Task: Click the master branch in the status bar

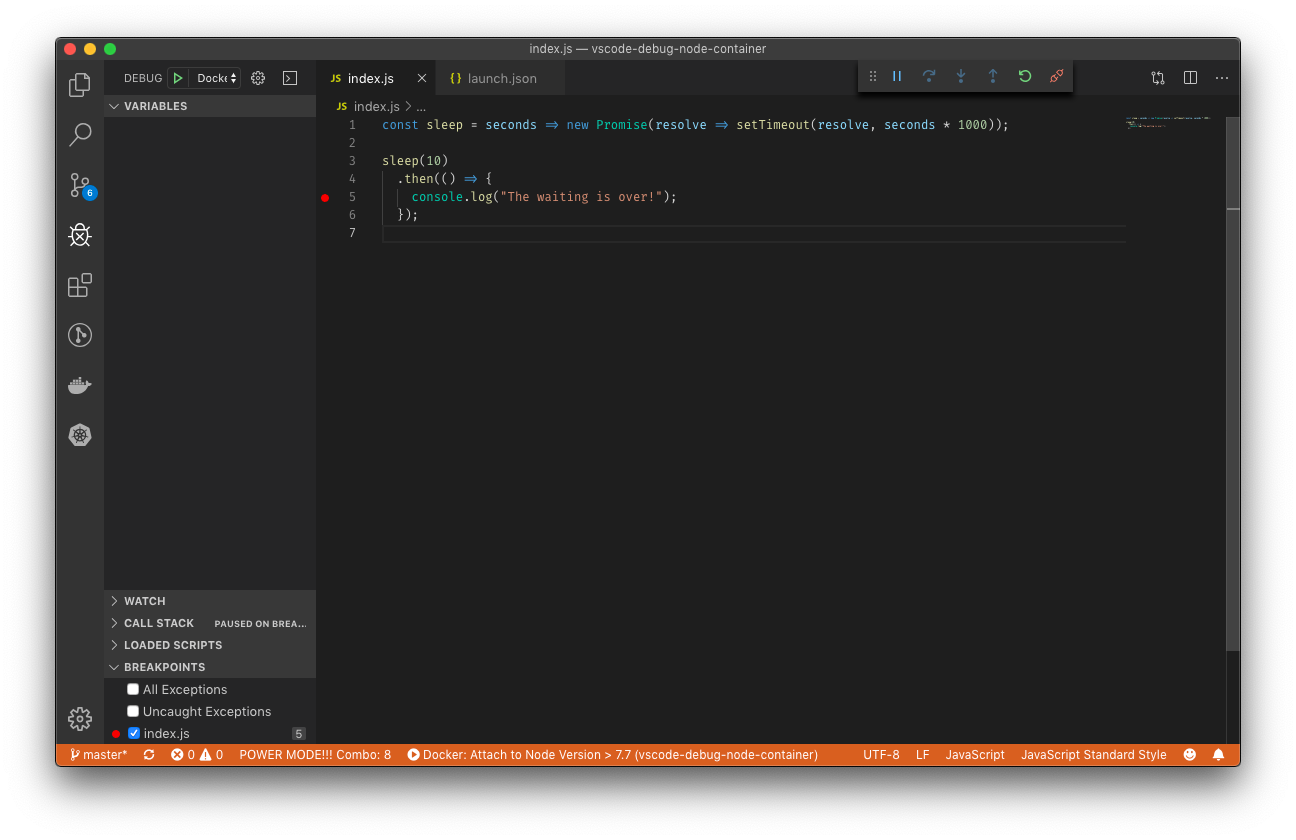Action: point(99,755)
